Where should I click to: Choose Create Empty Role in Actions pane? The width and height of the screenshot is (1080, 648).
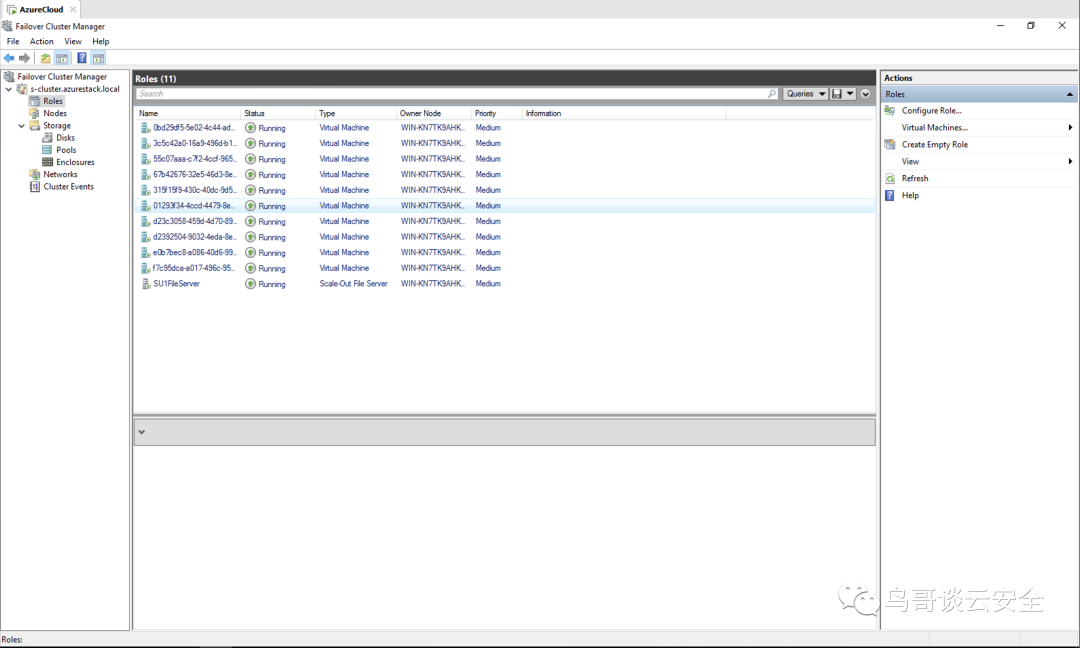point(935,145)
